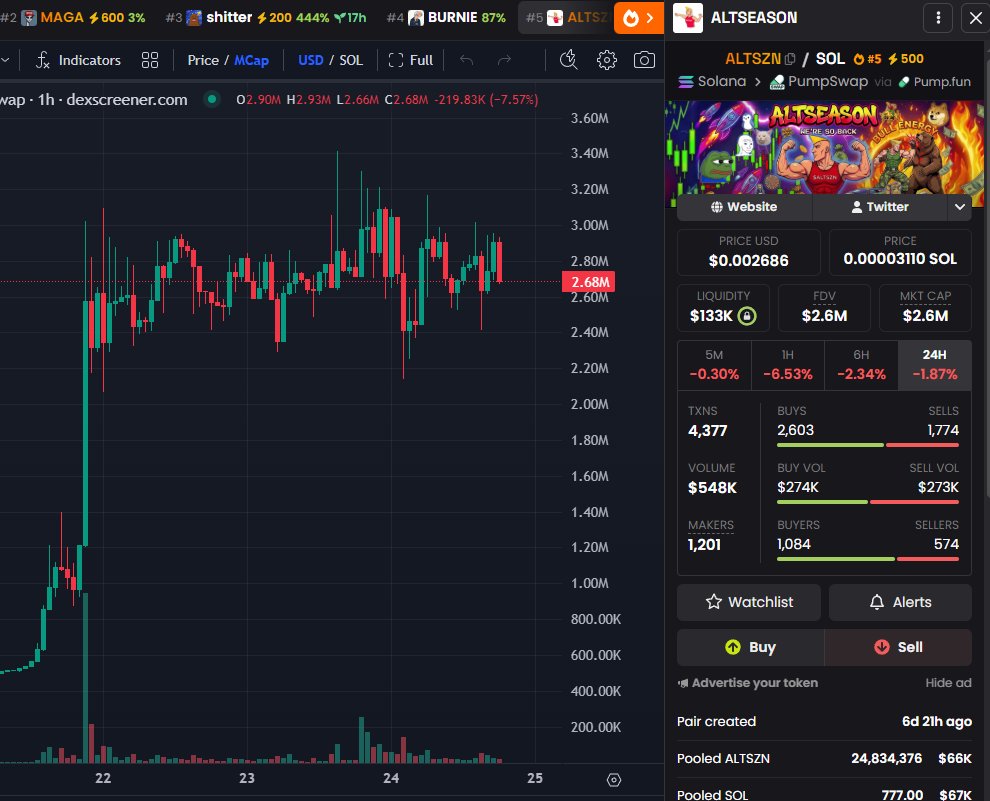Click the PRICE USD $0.002686 box
The height and width of the screenshot is (801, 990).
click(x=748, y=252)
